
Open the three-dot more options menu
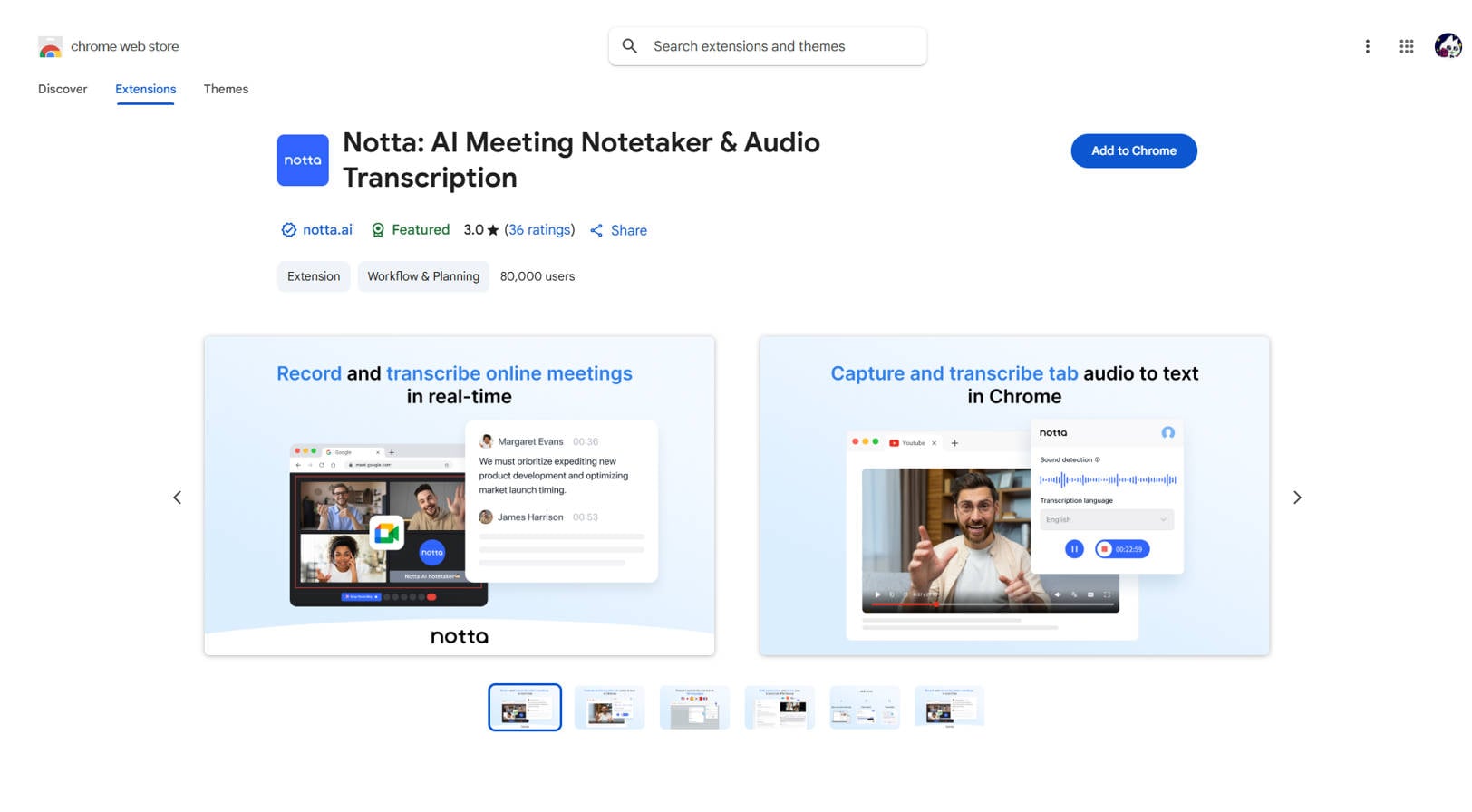(x=1367, y=46)
